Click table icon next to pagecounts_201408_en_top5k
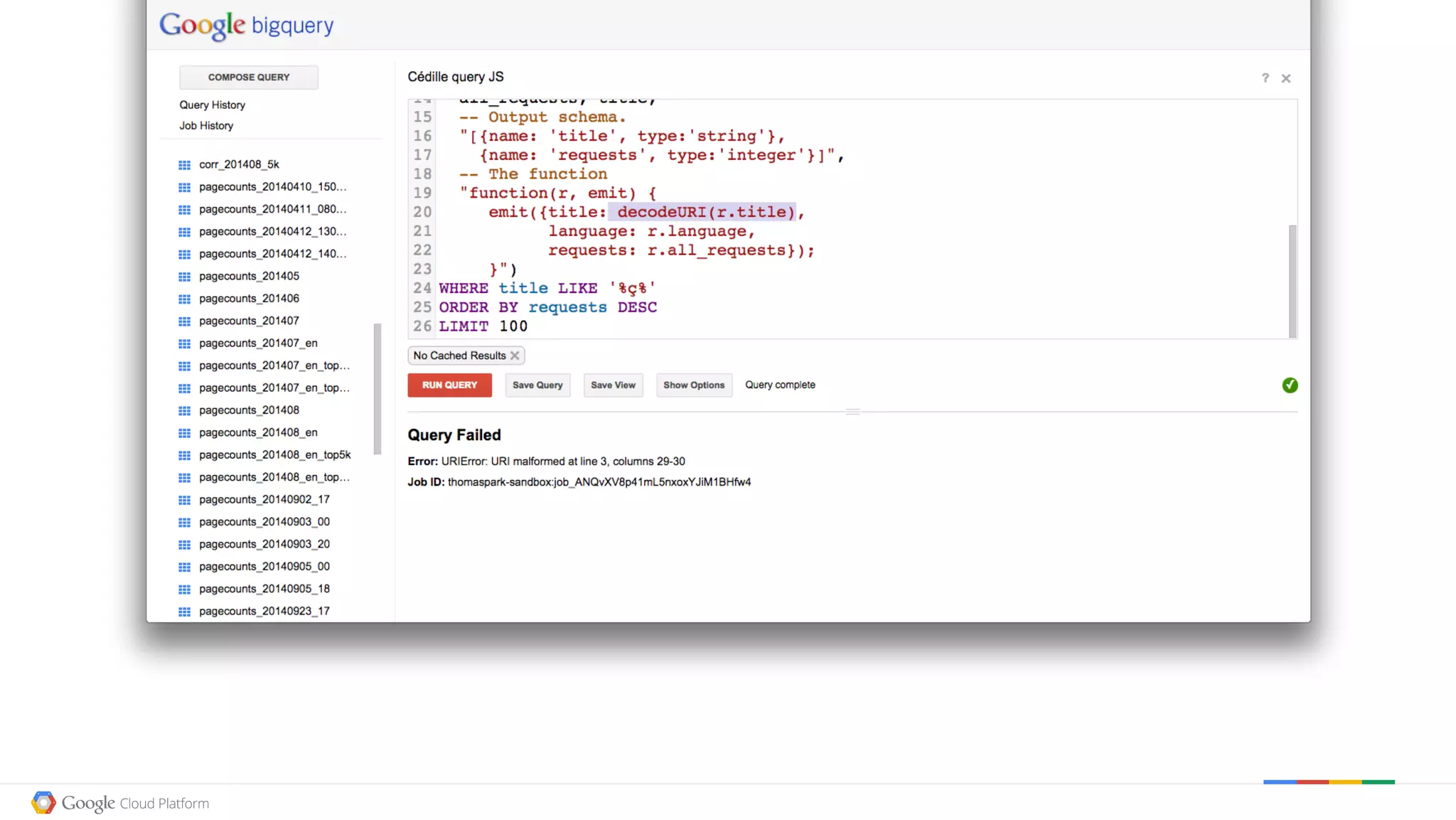1456x820 pixels. click(184, 455)
